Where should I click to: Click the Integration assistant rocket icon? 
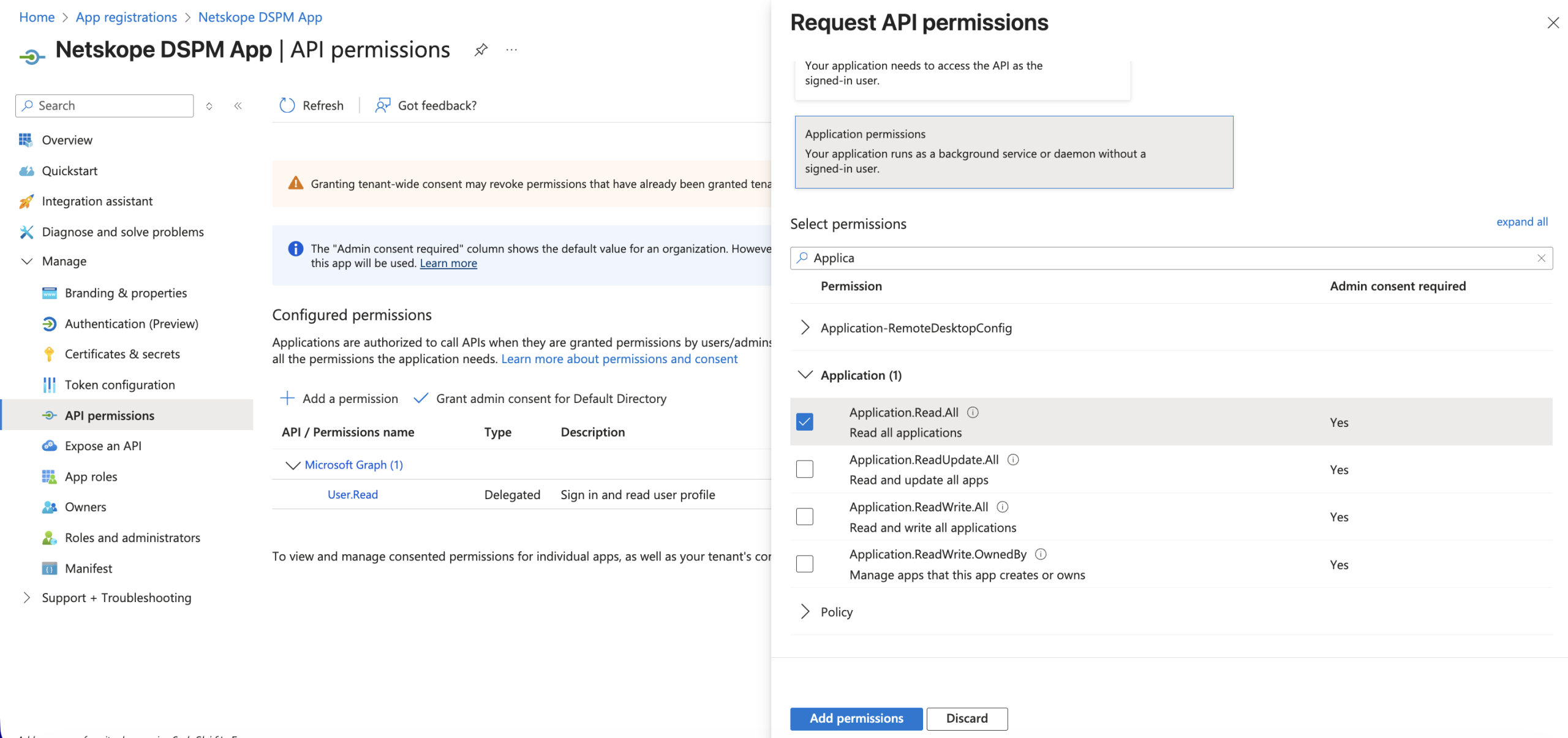pos(26,201)
